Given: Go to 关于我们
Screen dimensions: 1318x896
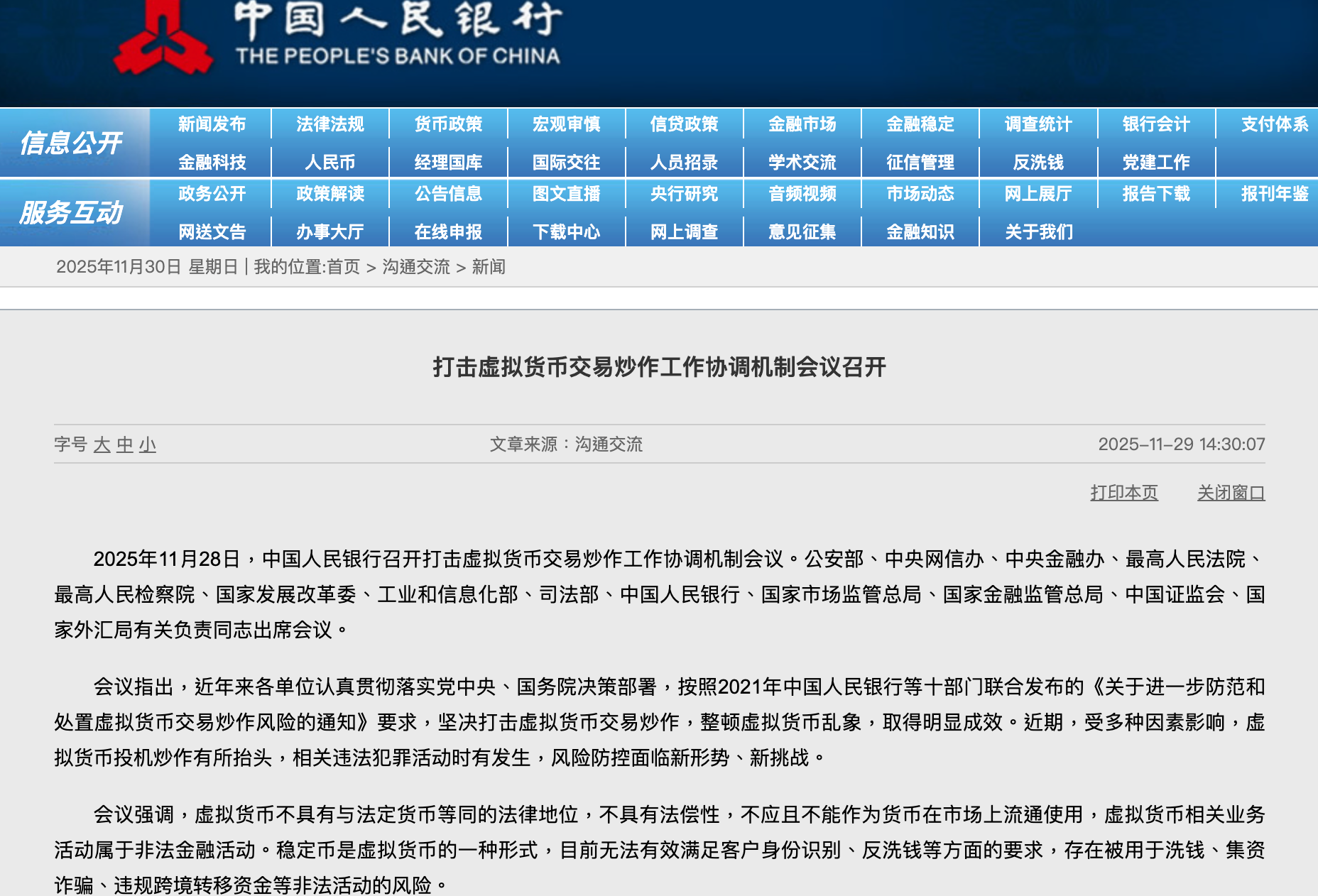Looking at the screenshot, I should 1038,231.
